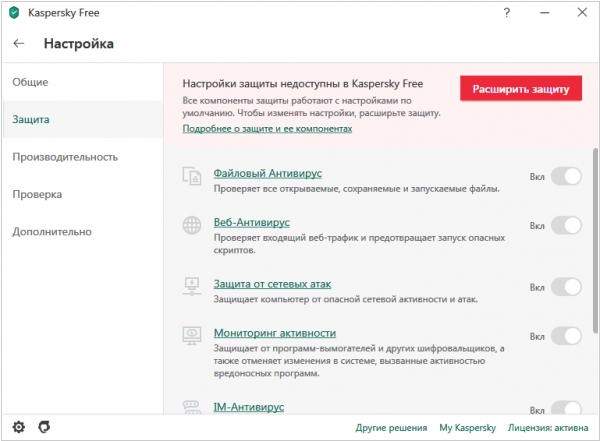Screen dimensions: 600x441
Task: Click the File Anti-Virus document icon
Action: 192,176
